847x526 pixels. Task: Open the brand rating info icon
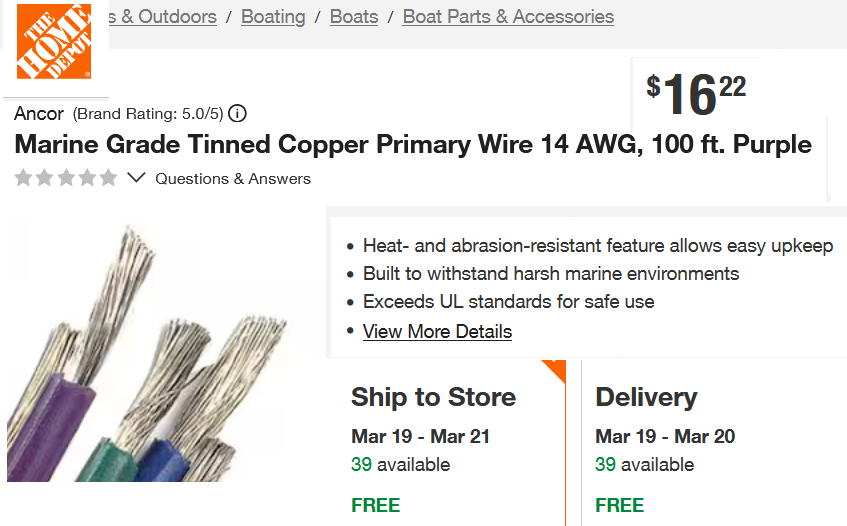click(x=238, y=113)
